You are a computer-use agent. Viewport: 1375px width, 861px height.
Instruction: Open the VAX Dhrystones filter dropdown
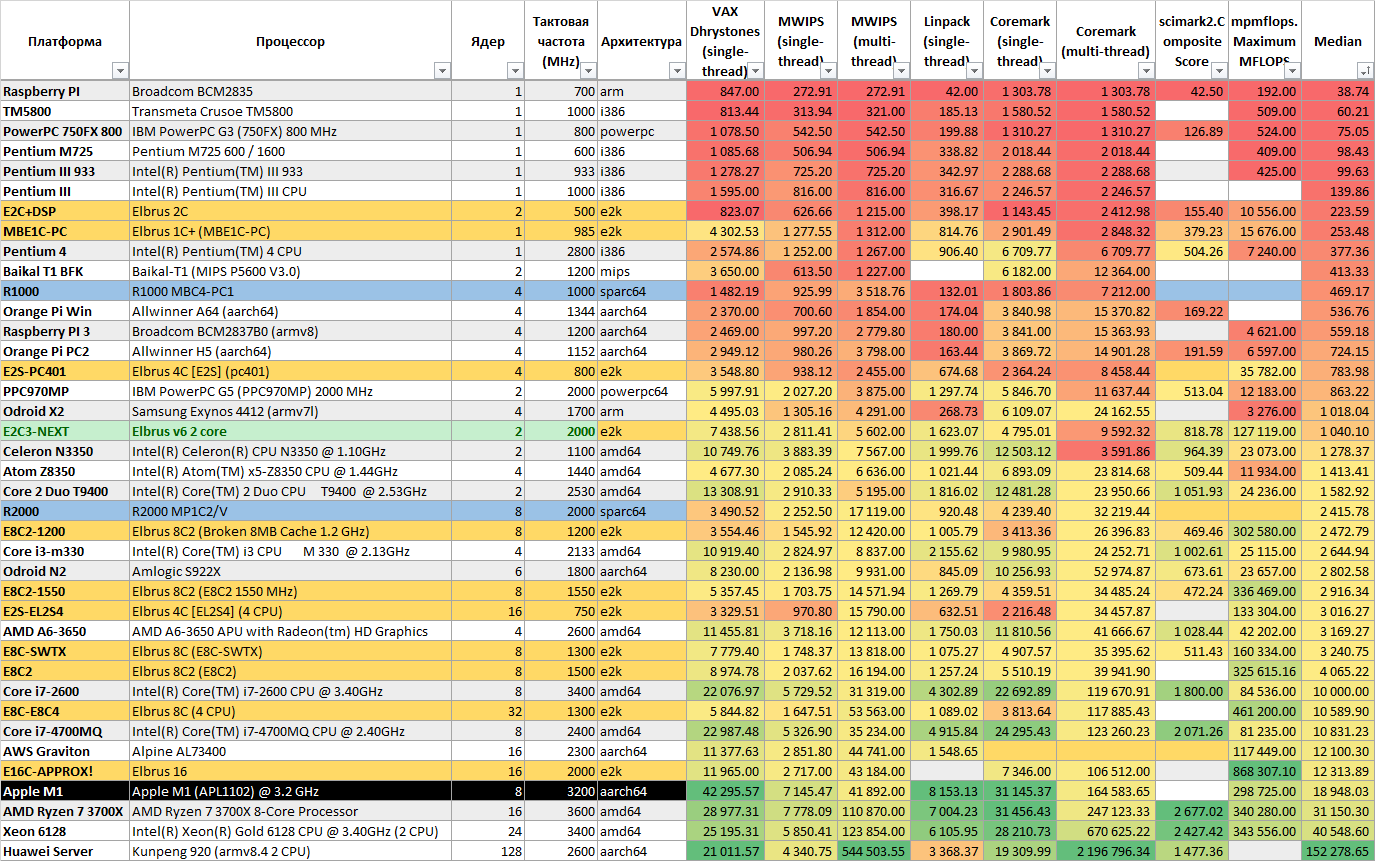(756, 71)
